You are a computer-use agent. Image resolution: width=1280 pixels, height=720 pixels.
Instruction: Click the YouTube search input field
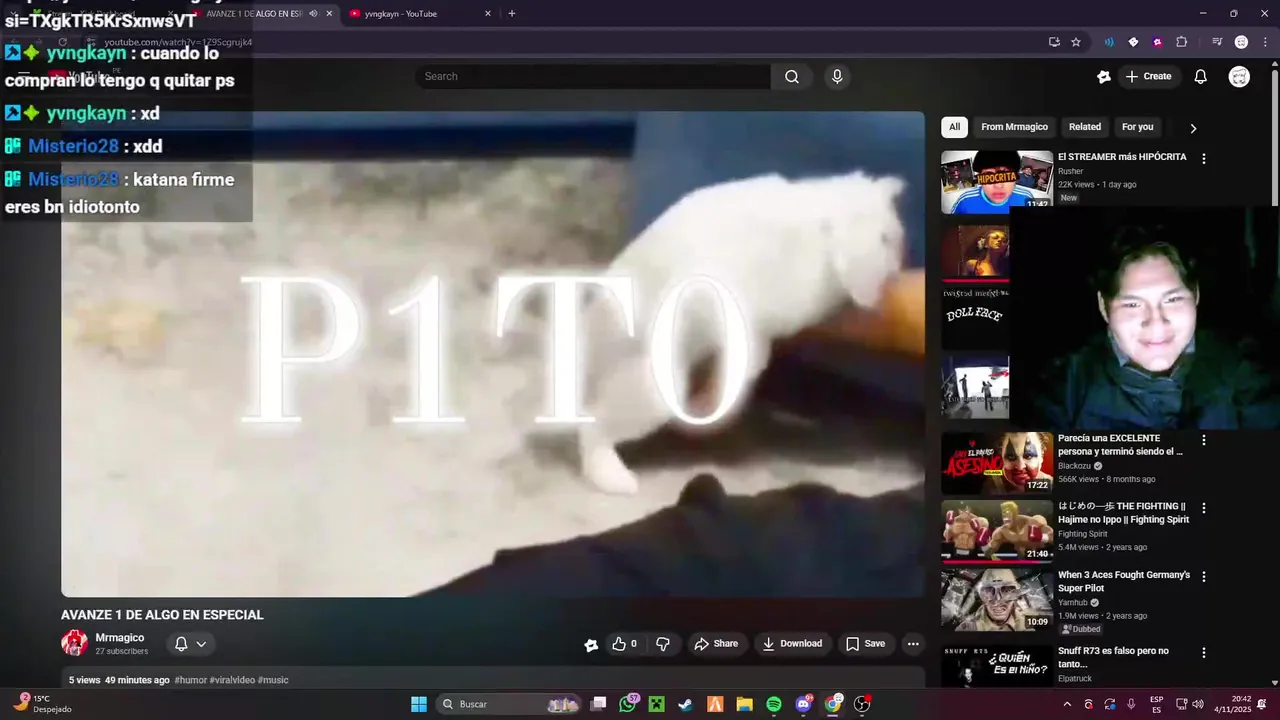click(x=593, y=77)
